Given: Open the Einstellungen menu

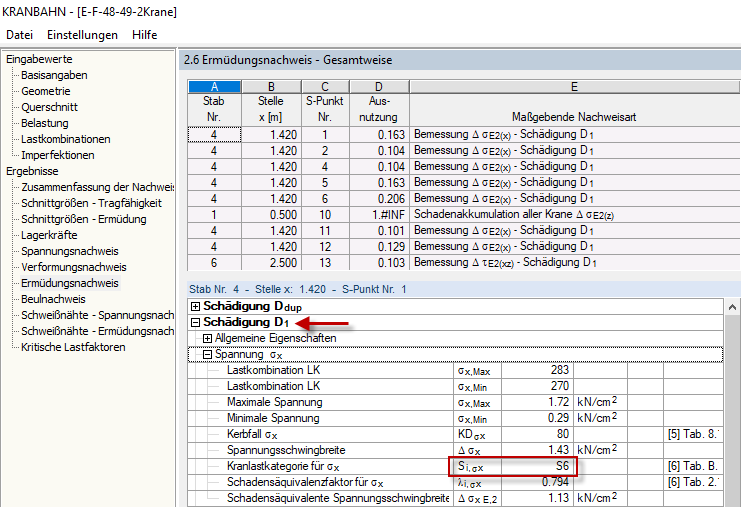Looking at the screenshot, I should click(x=82, y=35).
